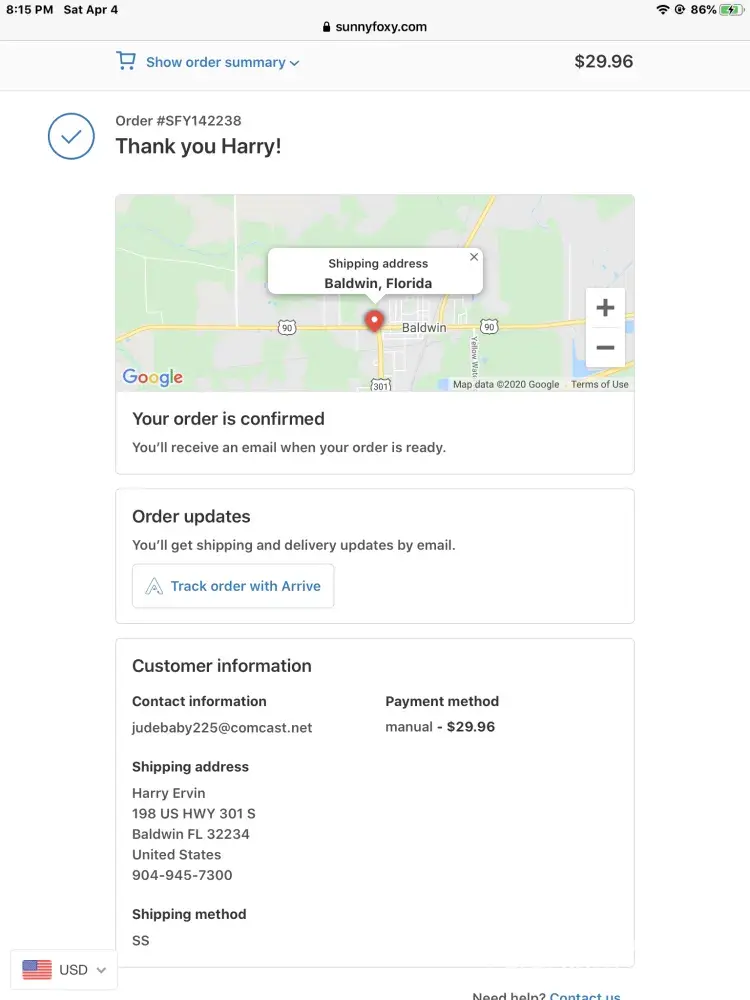Open the USD currency selector dropdown
The width and height of the screenshot is (750, 1000).
coord(65,969)
